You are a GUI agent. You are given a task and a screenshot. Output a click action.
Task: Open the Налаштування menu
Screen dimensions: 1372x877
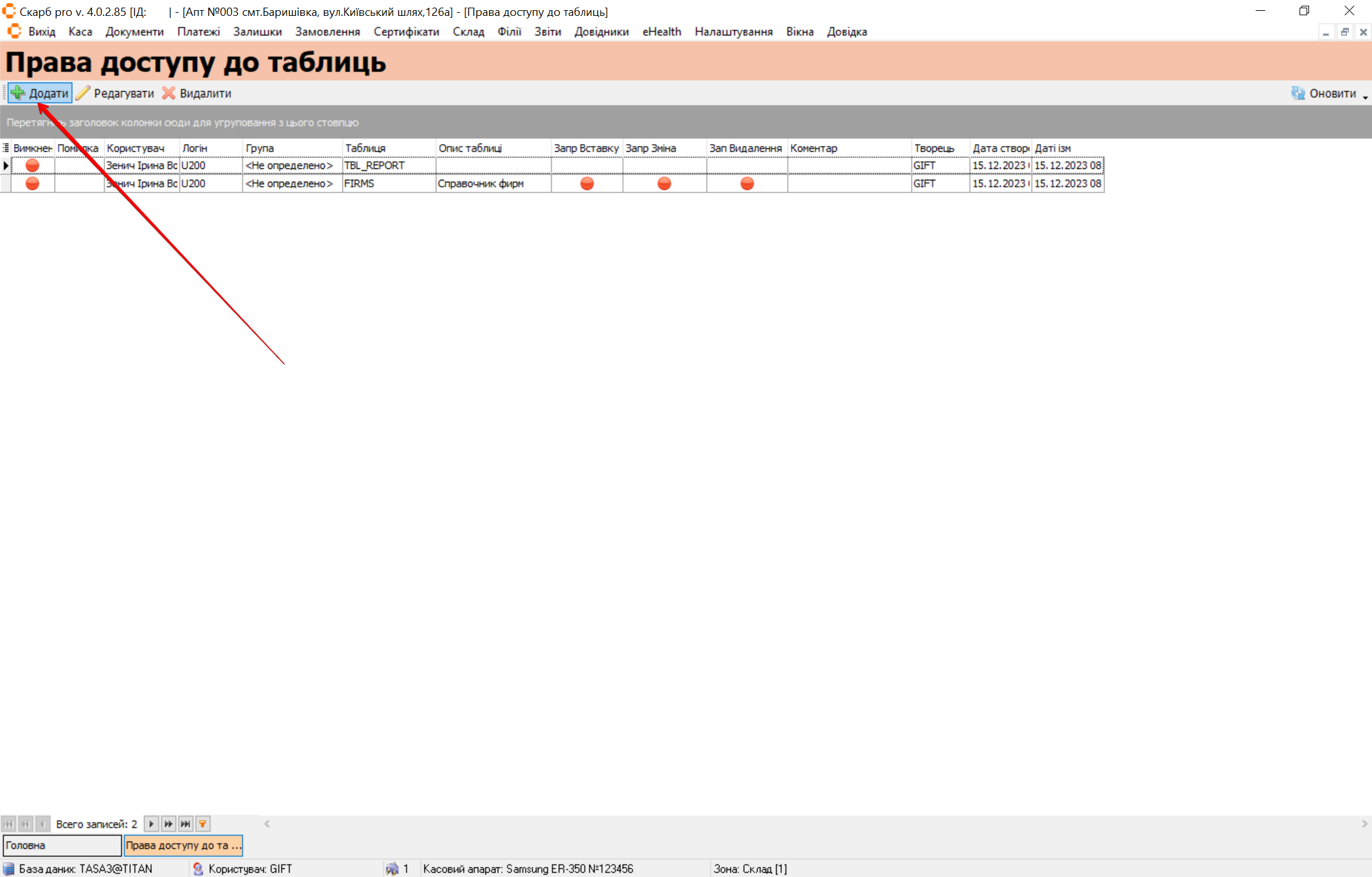tap(733, 32)
